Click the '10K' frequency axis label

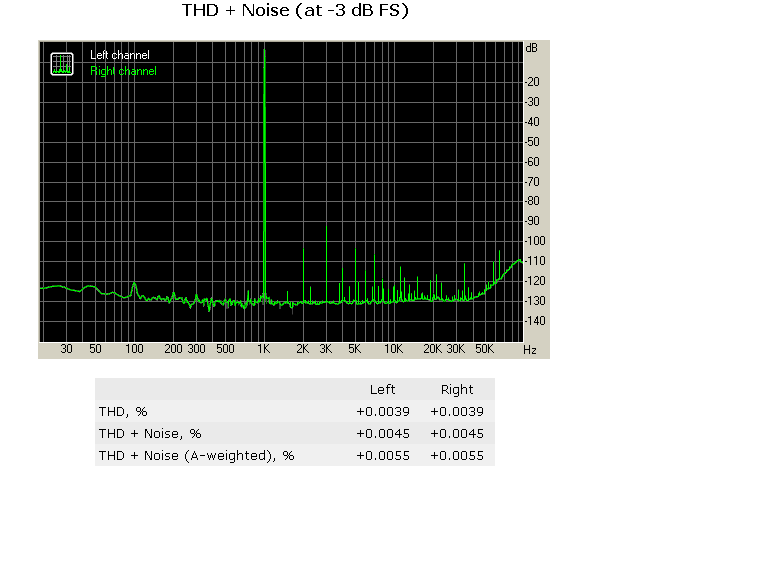coord(393,349)
